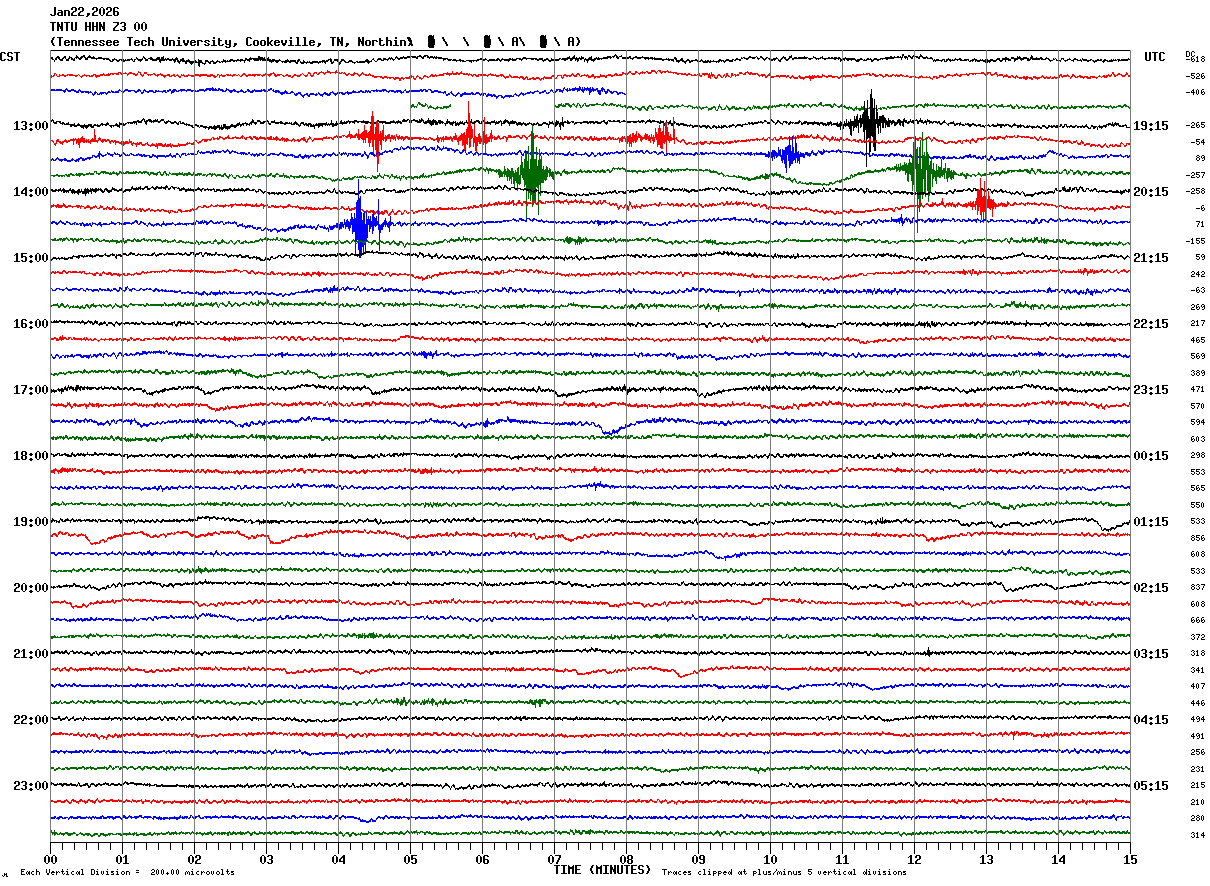The height and width of the screenshot is (886, 1210).
Task: Click the 12 minute tick label
Action: pos(914,859)
